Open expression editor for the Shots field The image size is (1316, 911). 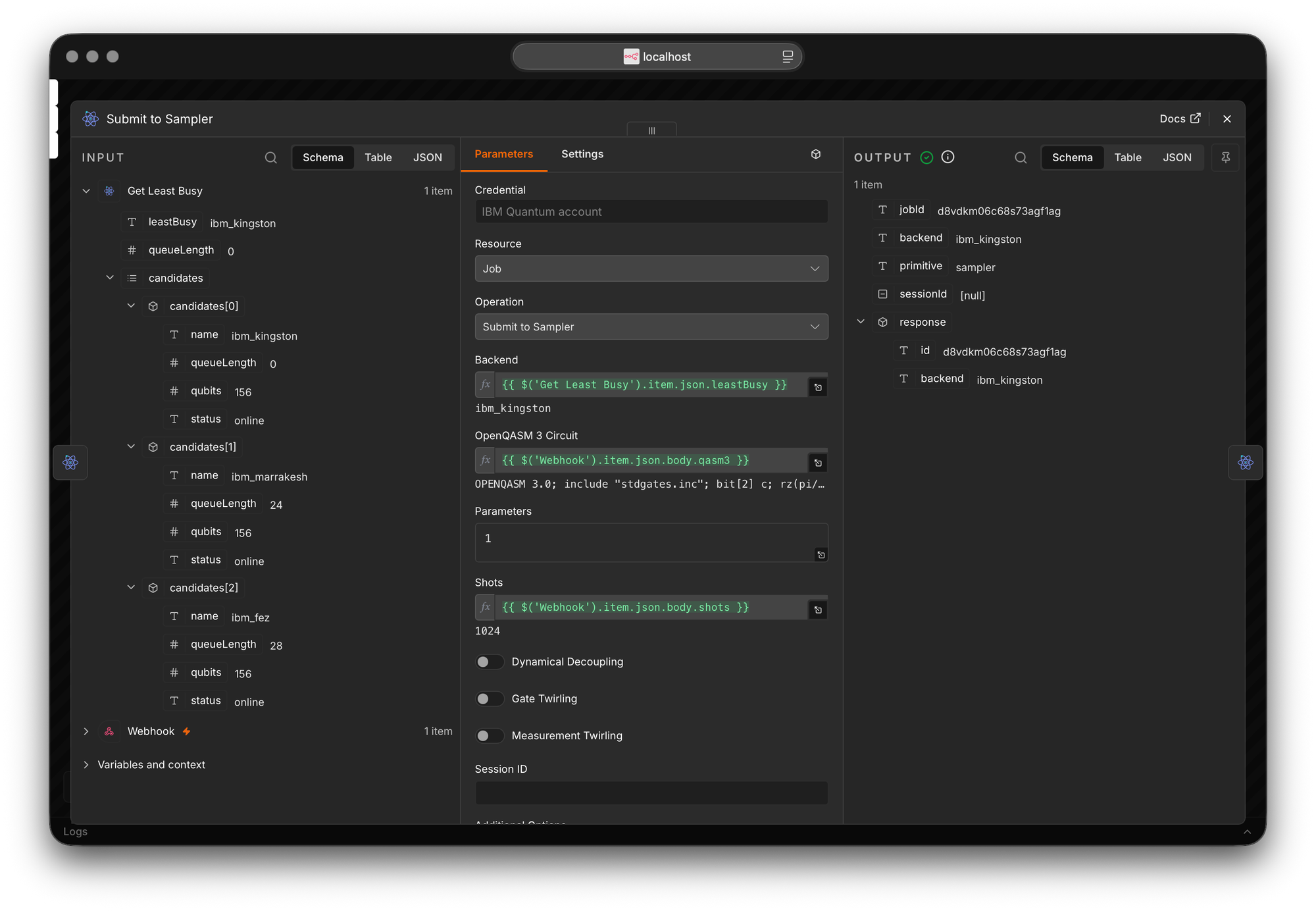pos(818,610)
